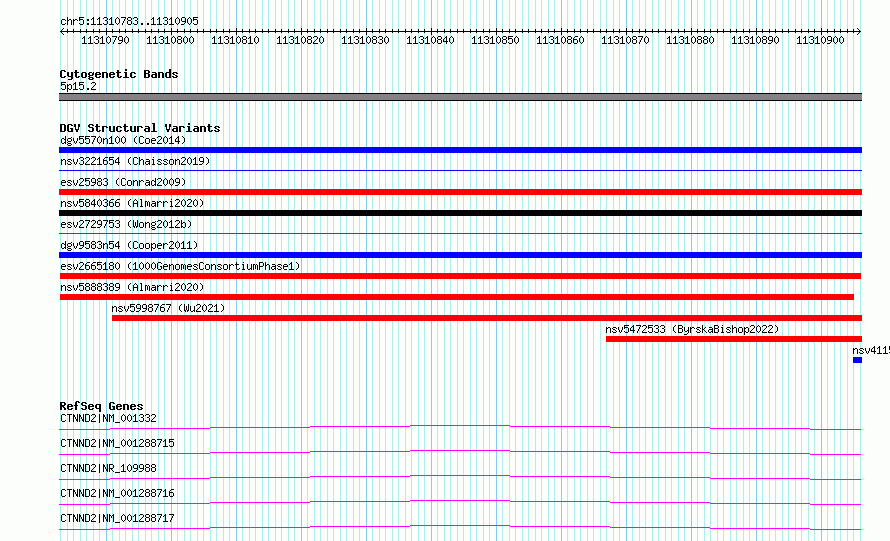This screenshot has width=890, height=541.
Task: Click the 5p15.2 band name text
Action: (x=78, y=86)
